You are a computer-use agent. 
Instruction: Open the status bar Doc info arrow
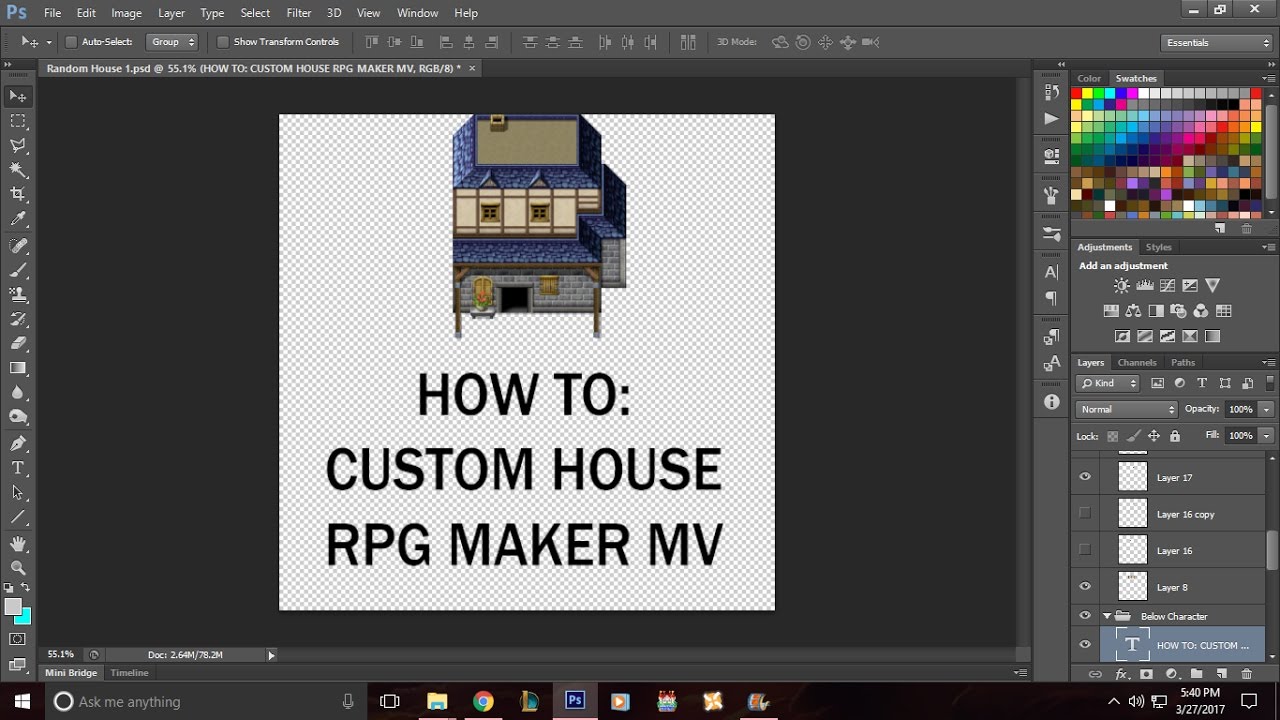(x=271, y=655)
